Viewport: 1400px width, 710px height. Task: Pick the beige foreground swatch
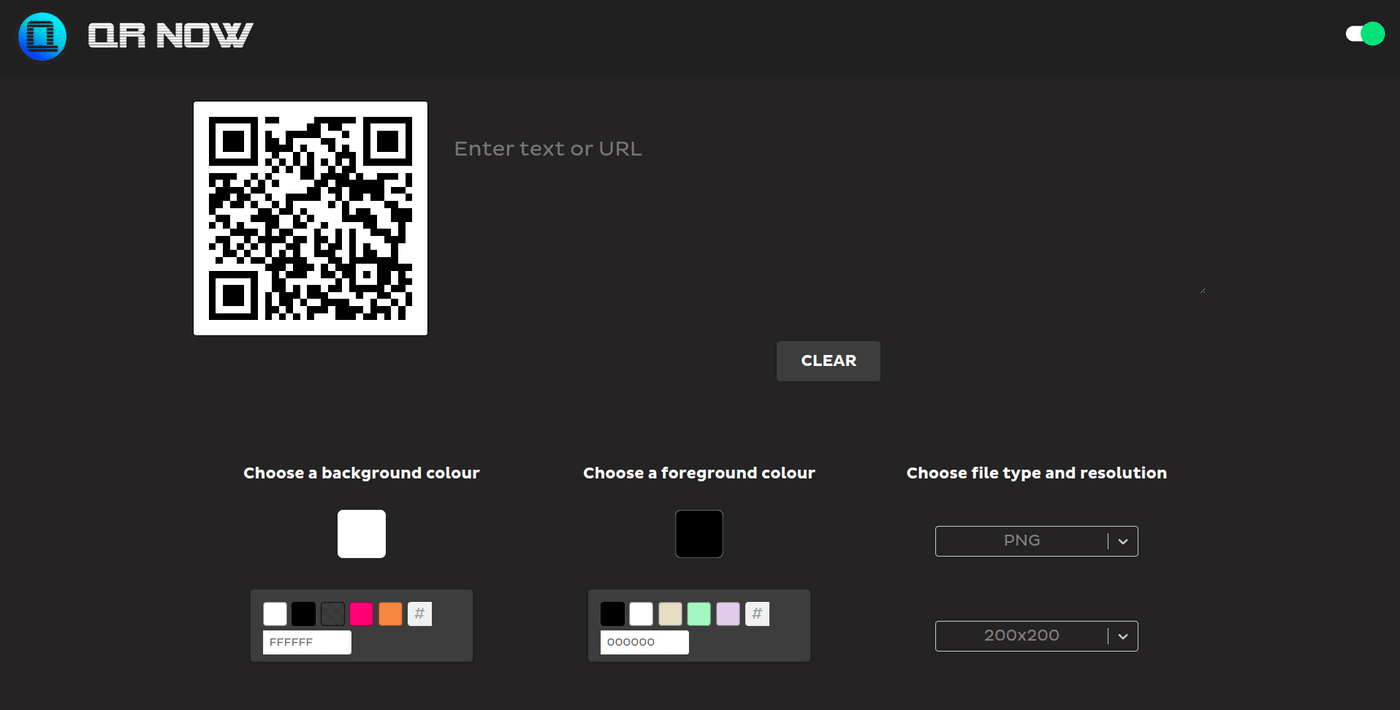tap(671, 614)
